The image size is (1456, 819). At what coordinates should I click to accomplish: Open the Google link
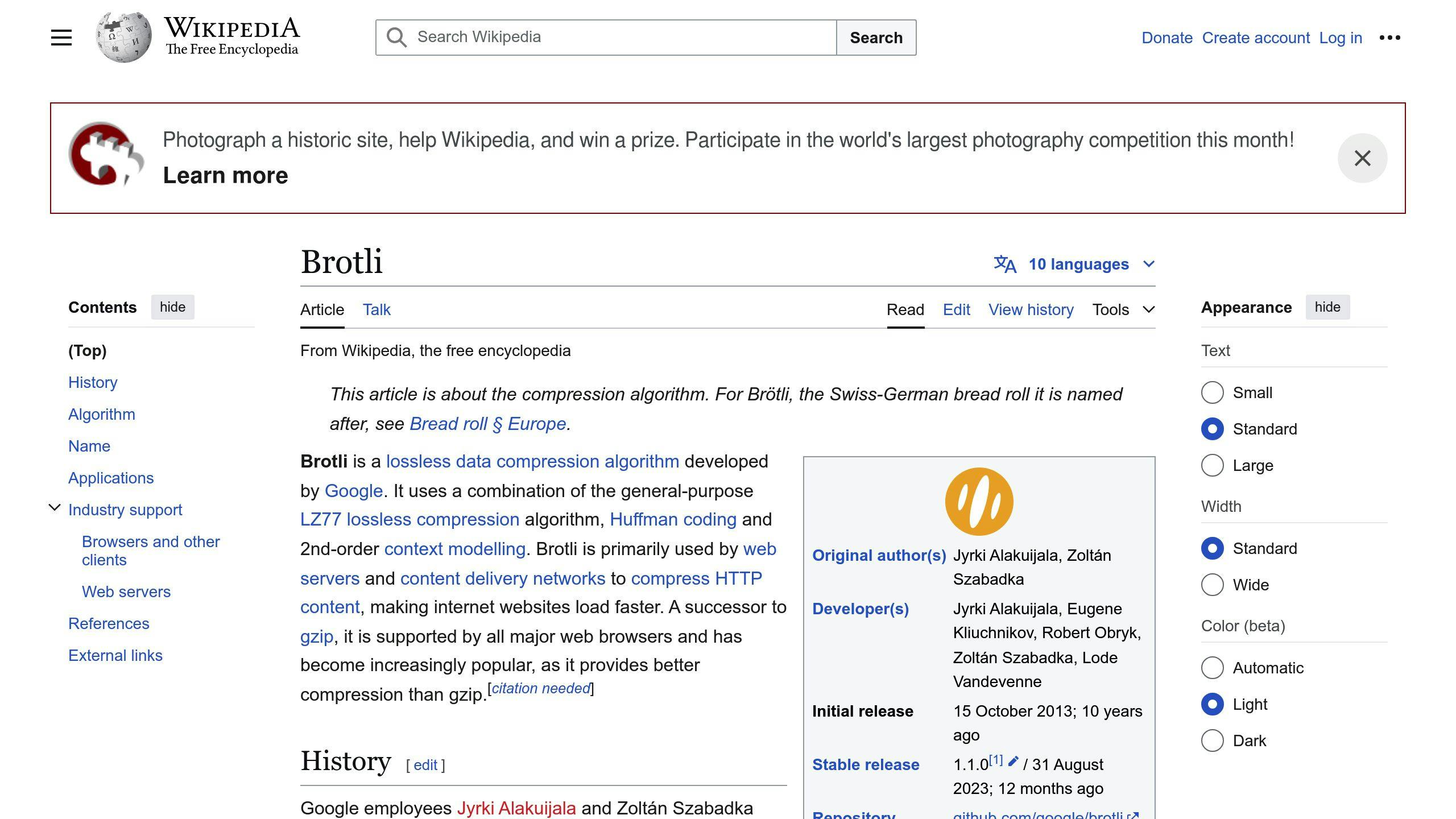click(354, 491)
